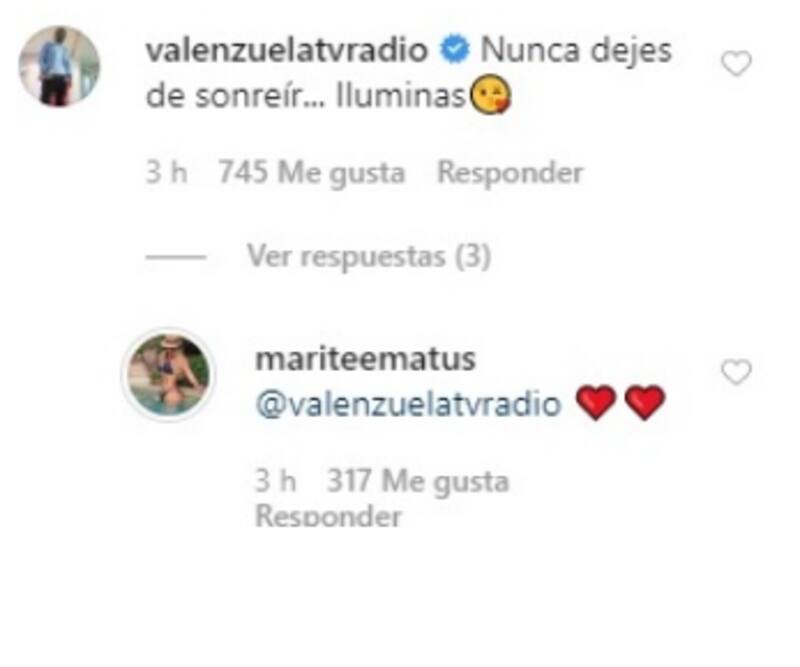Click the mariteematus username
800x667 pixels.
(x=365, y=359)
